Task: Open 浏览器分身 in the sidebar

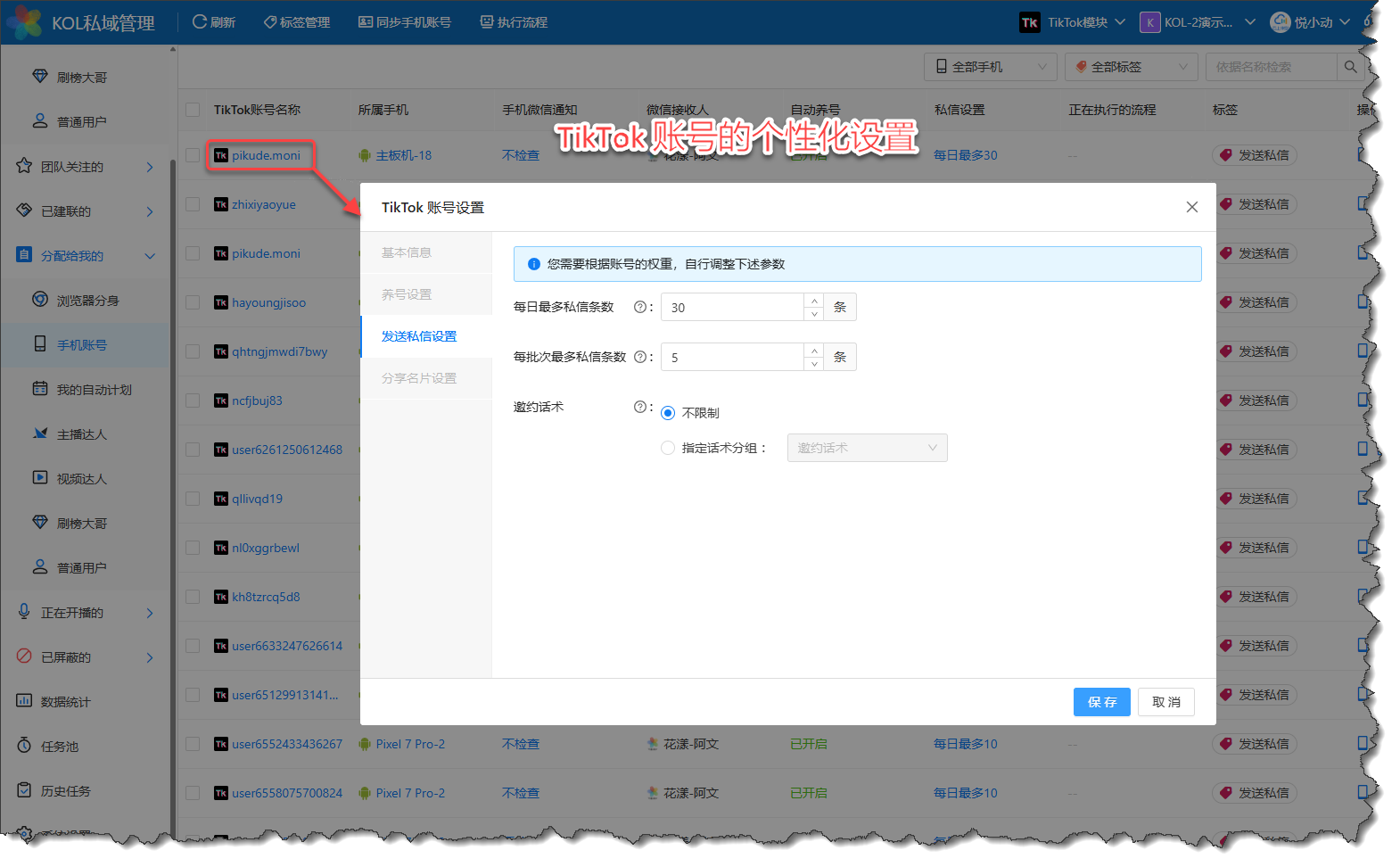Action: 86,301
